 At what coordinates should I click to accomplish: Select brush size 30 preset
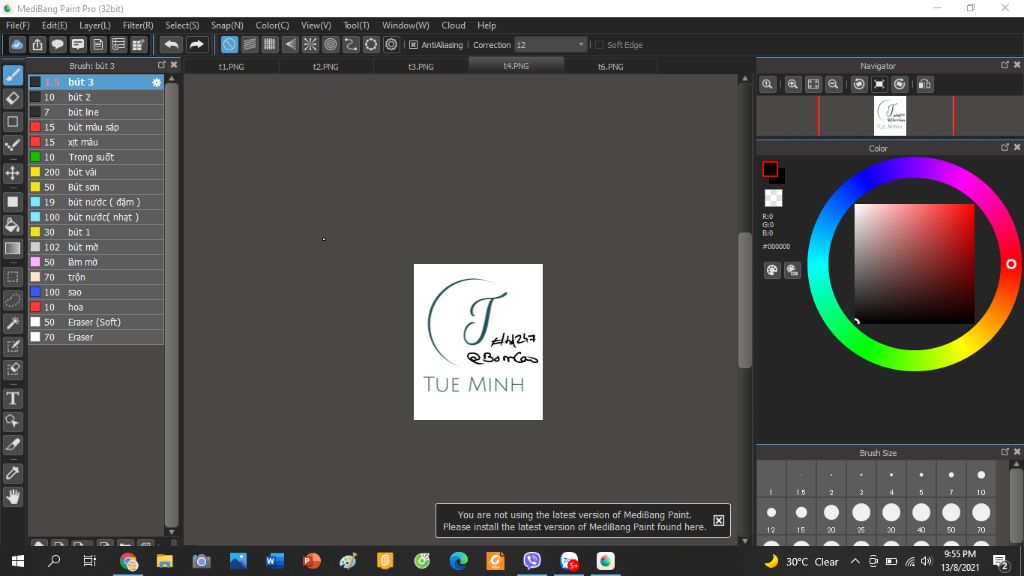coord(891,517)
